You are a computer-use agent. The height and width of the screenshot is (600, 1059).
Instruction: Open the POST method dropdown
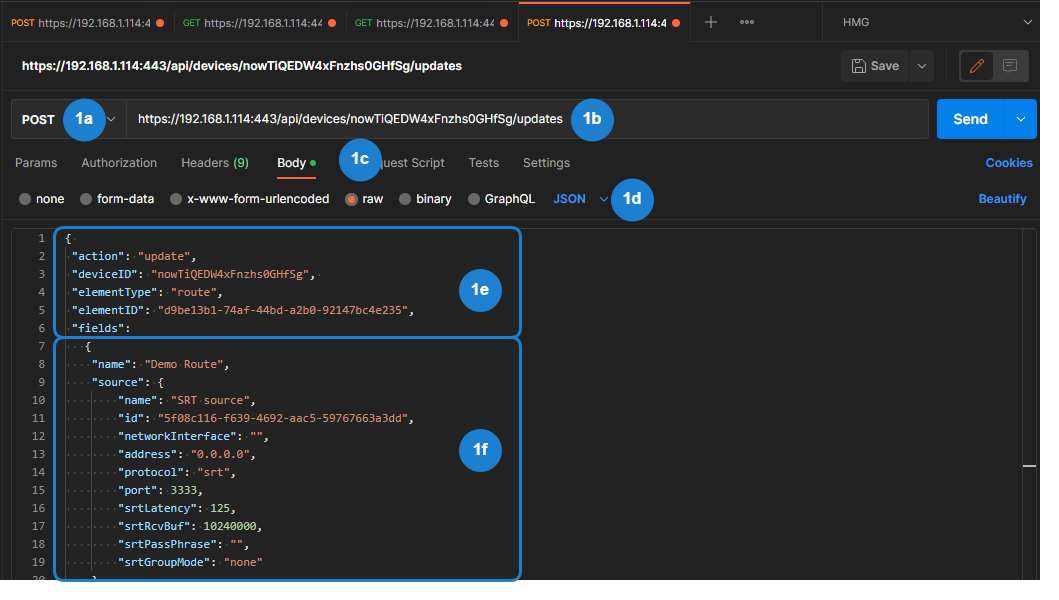pos(111,119)
